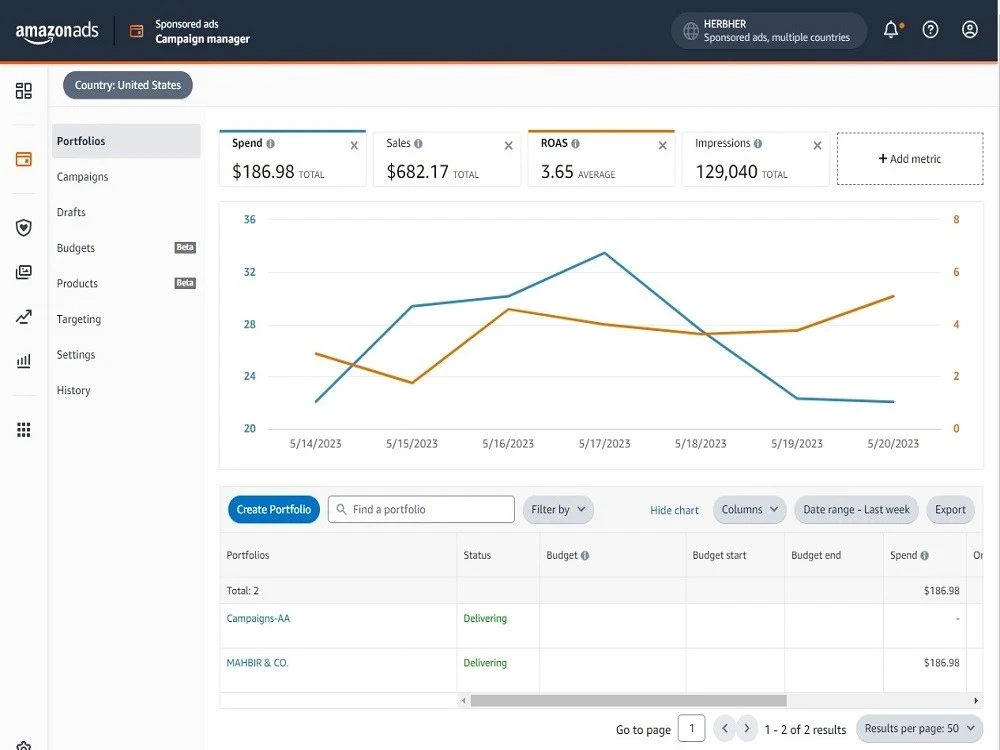Click the info icon next to ROAS metric
Image resolution: width=1000 pixels, height=750 pixels.
click(x=575, y=143)
